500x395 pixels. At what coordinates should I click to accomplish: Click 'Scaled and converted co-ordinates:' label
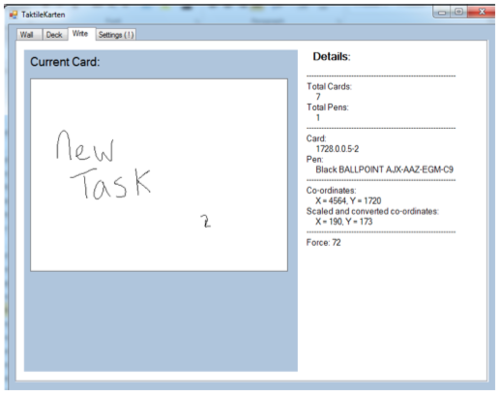(372, 211)
